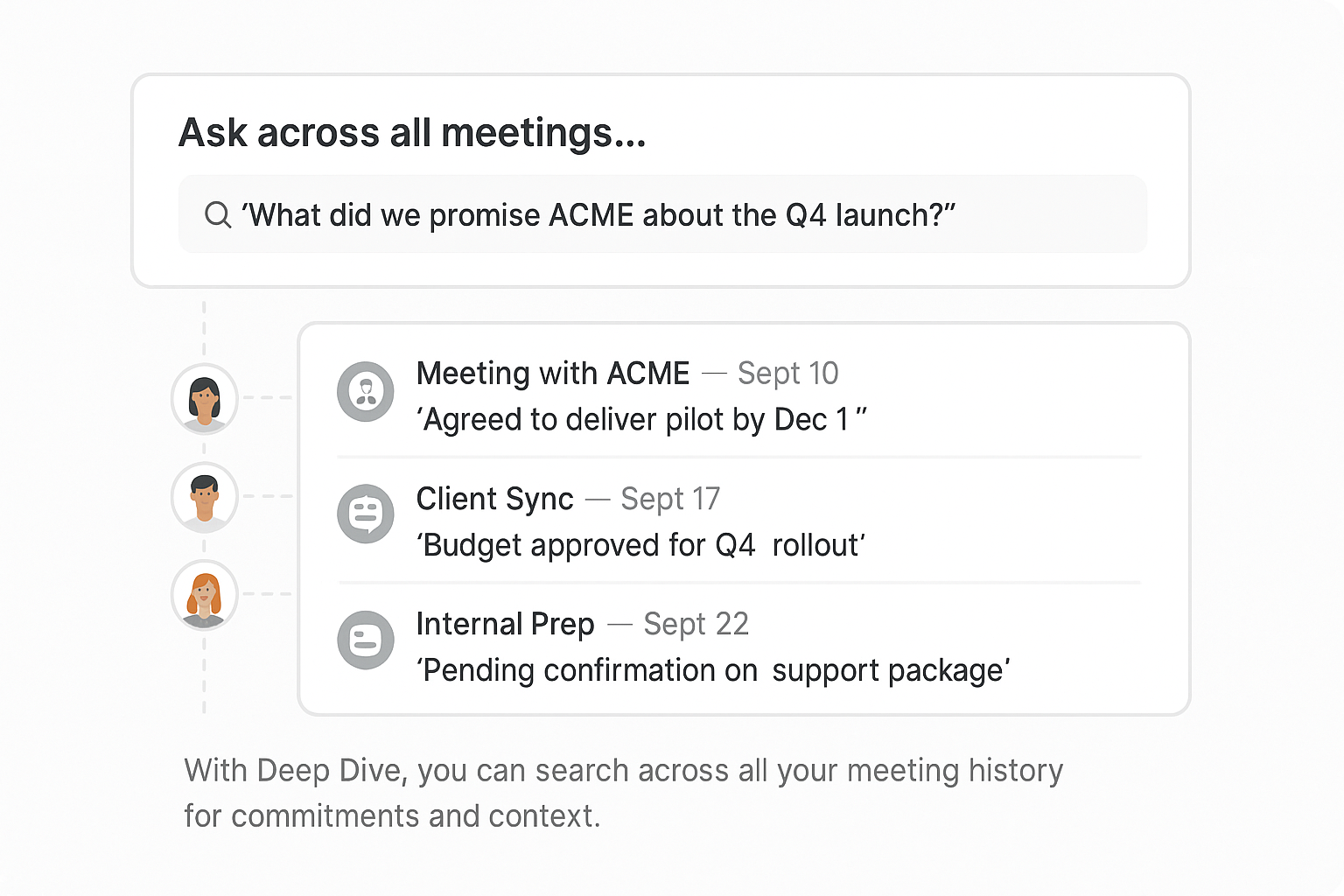Click the Deep Dive description text

tap(623, 771)
